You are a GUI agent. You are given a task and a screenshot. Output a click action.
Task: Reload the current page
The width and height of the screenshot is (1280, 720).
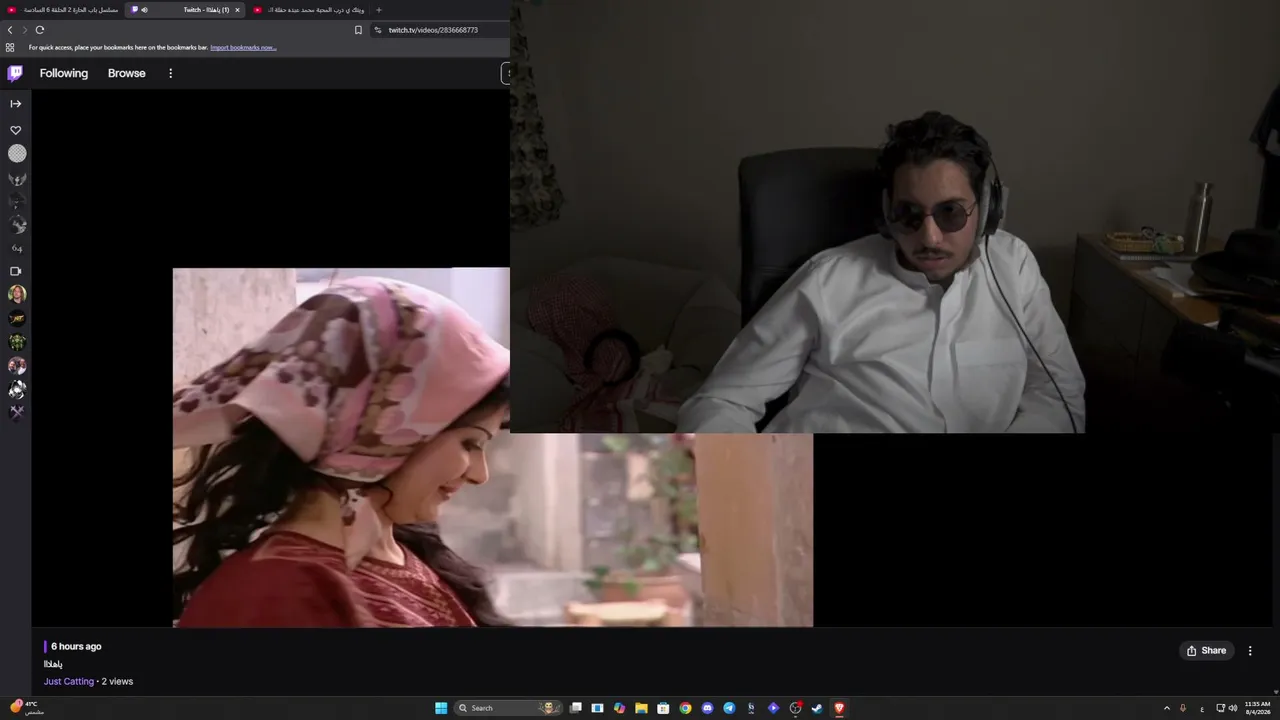(40, 30)
